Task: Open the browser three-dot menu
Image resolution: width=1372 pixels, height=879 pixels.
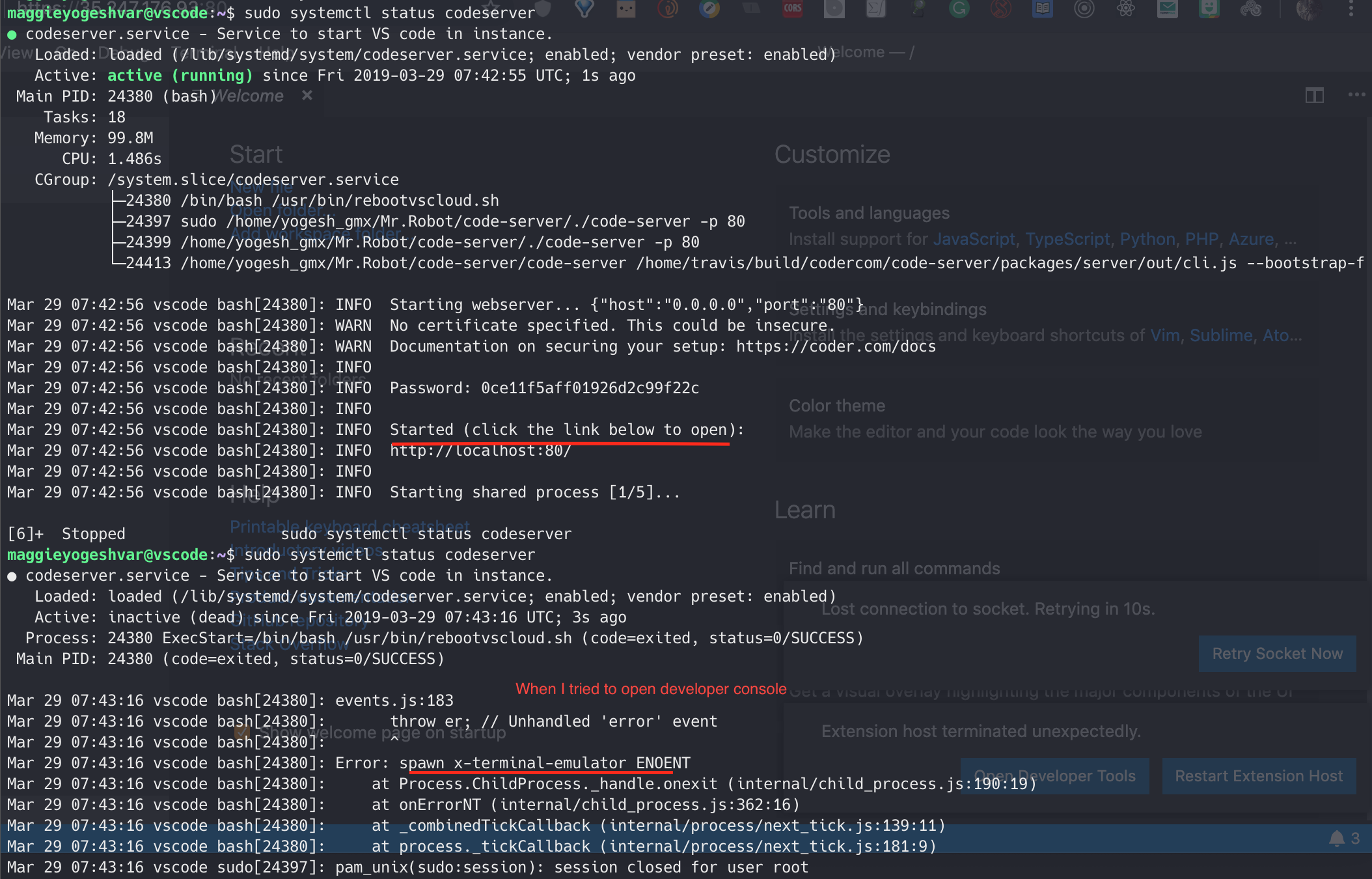Action: click(1351, 8)
